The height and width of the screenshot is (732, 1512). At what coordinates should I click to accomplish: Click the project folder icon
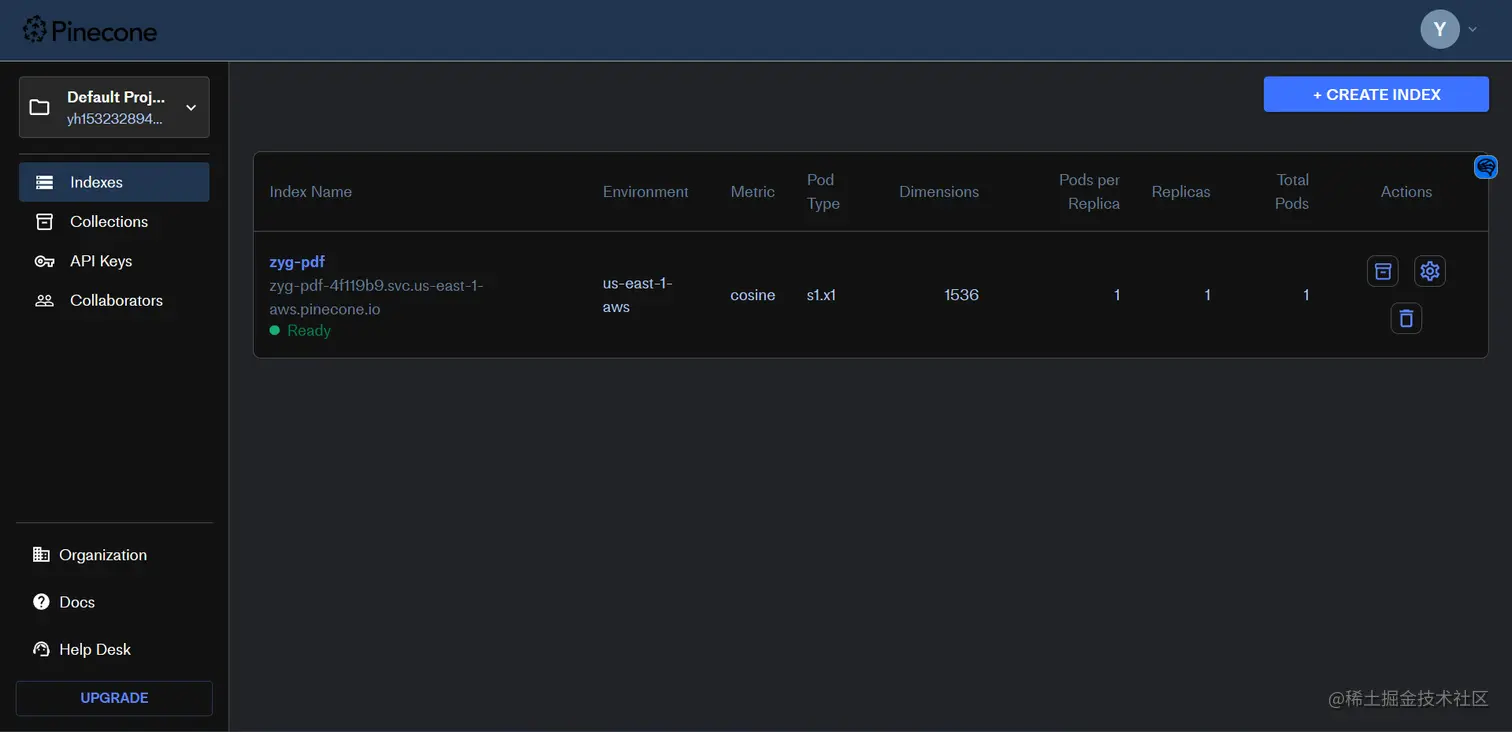[40, 107]
